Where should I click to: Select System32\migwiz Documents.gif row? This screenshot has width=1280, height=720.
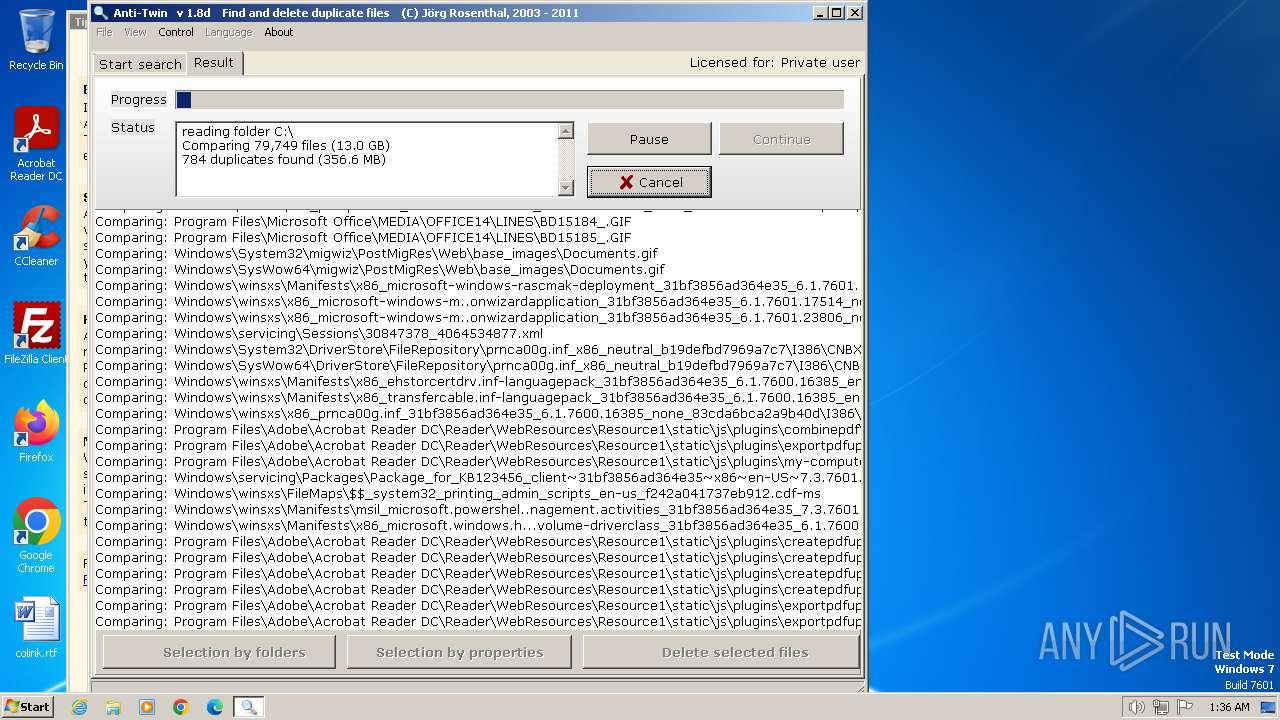477,254
